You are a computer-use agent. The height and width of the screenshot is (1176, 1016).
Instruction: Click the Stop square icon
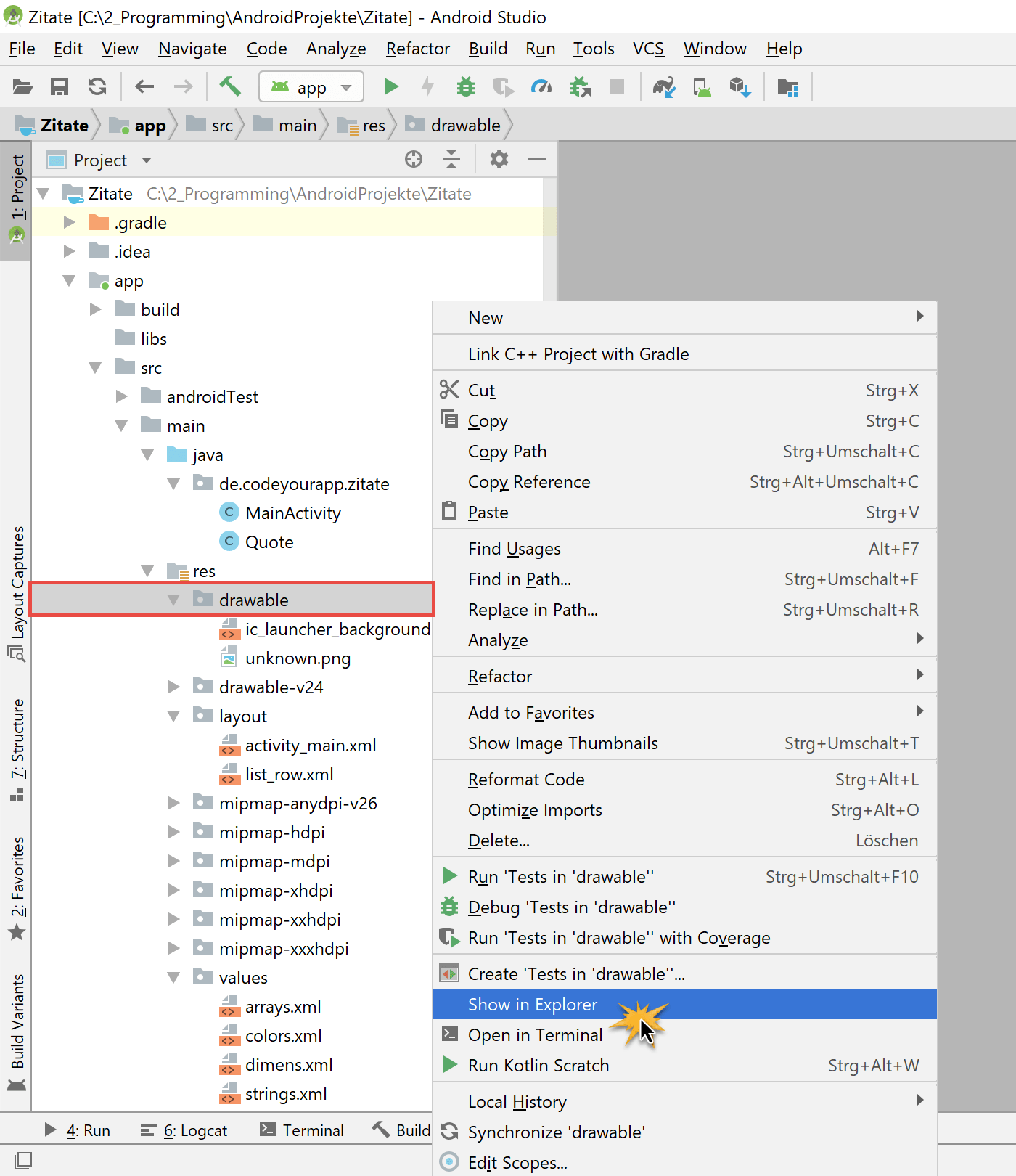(x=617, y=87)
